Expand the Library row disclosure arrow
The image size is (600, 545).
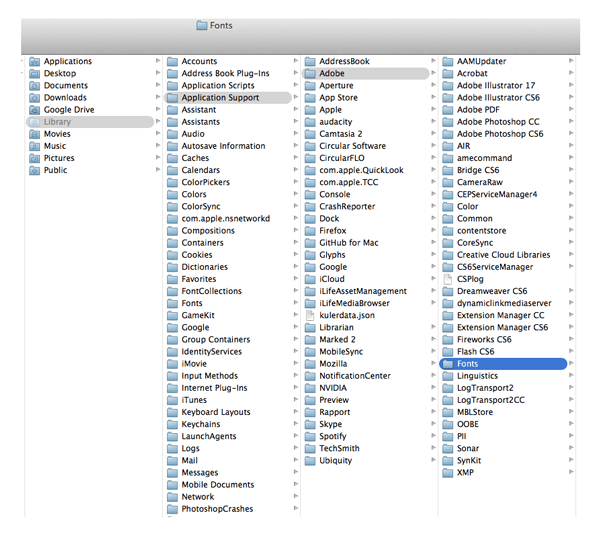(x=158, y=121)
